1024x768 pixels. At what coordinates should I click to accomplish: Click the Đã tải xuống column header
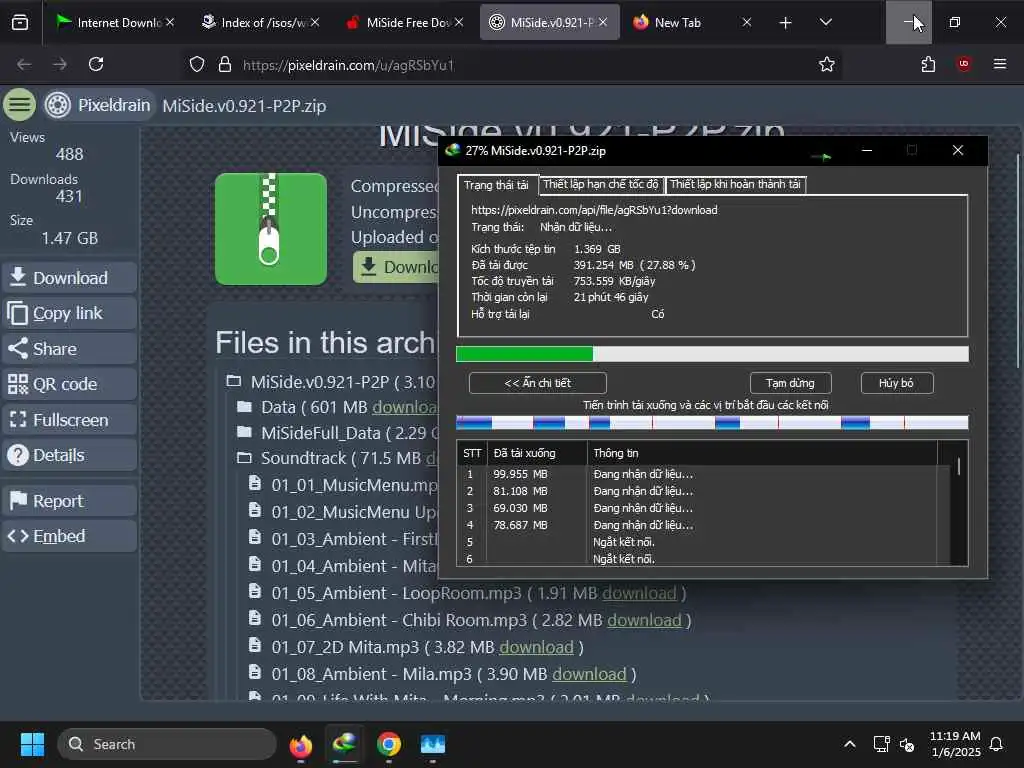click(x=537, y=453)
